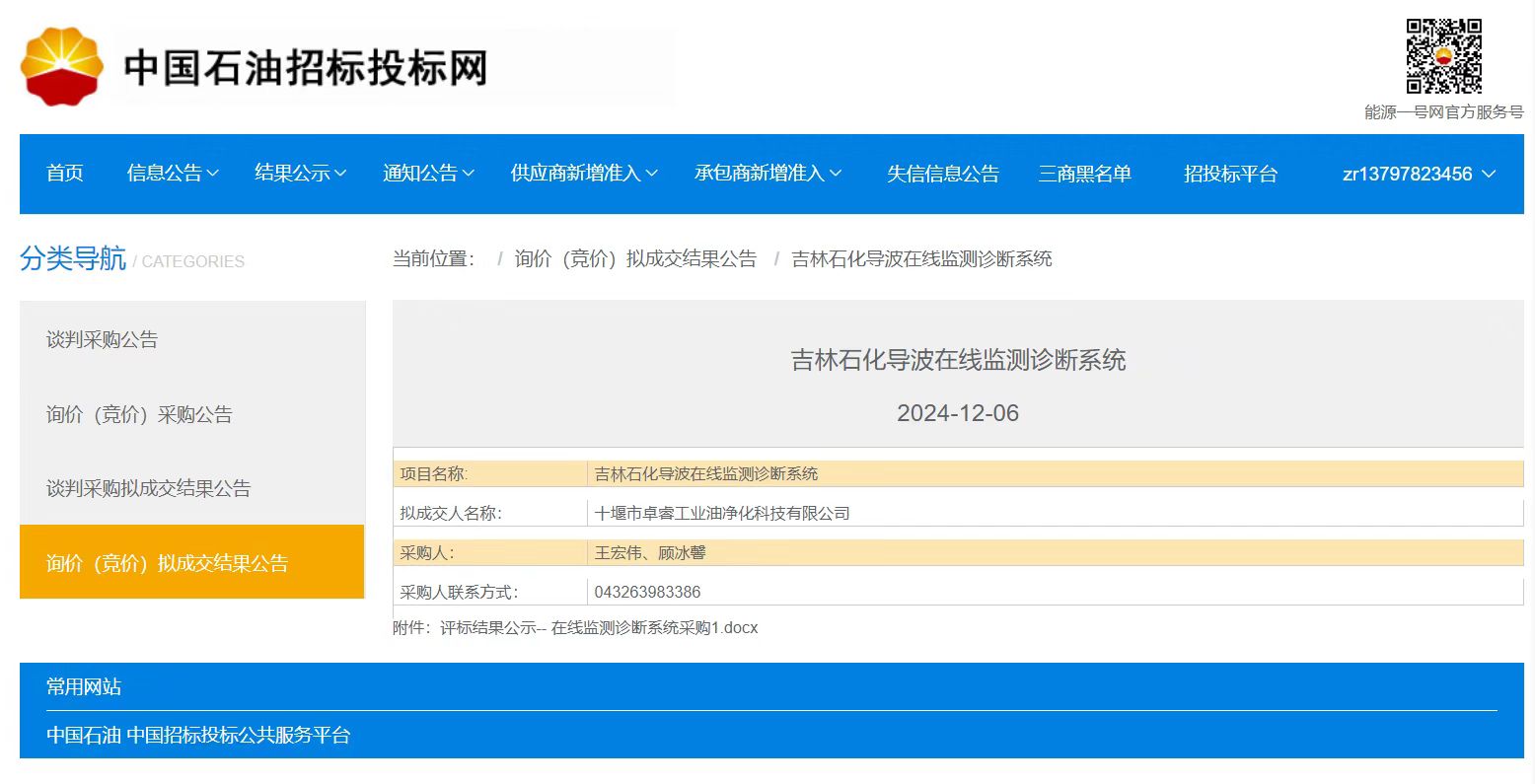Click the 通知公告 menu label
Viewport: 1535px width, 784px height.
(420, 174)
